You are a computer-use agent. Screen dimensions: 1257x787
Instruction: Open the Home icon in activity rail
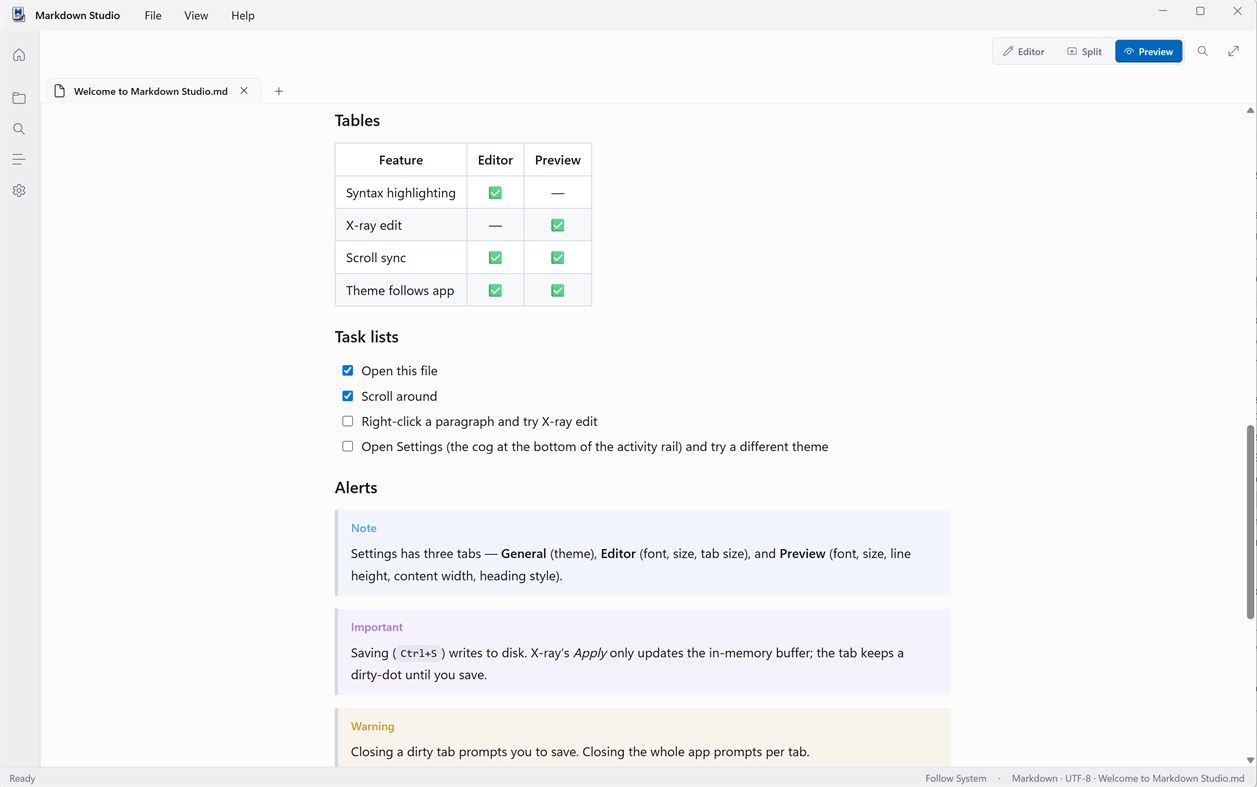coord(19,55)
